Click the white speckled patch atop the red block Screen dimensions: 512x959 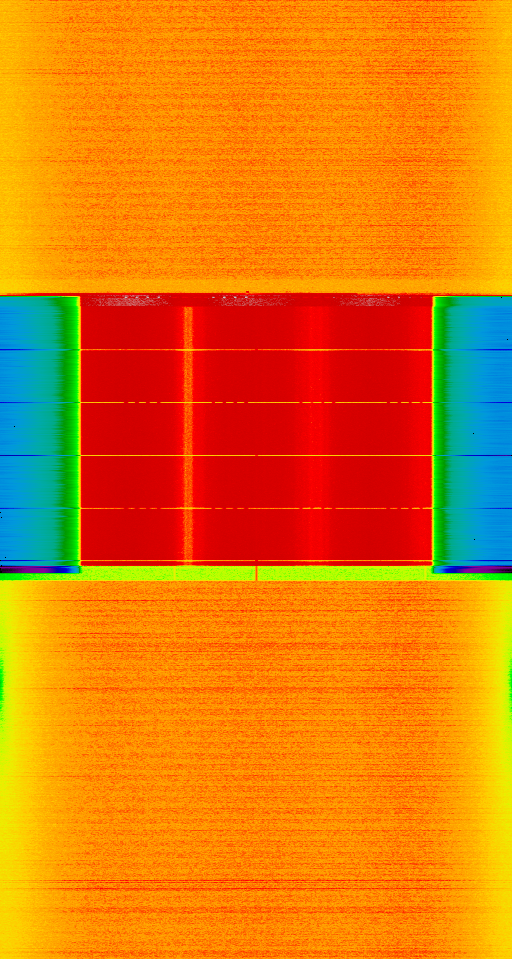(256, 300)
